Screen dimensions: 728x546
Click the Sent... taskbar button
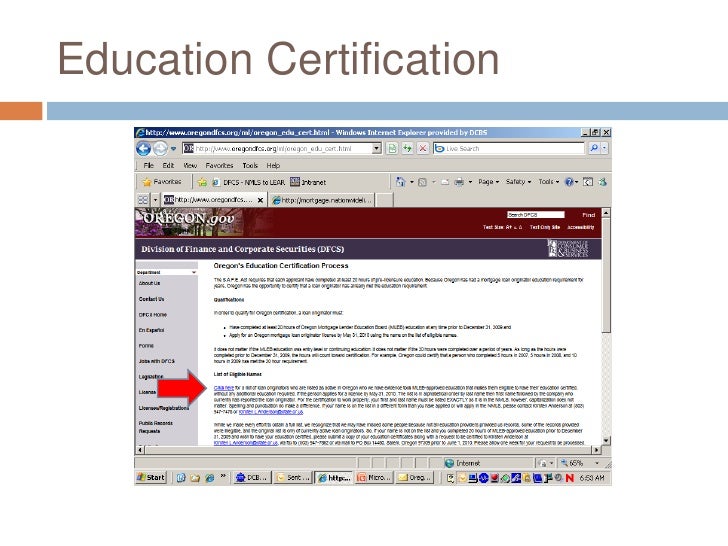tap(293, 478)
